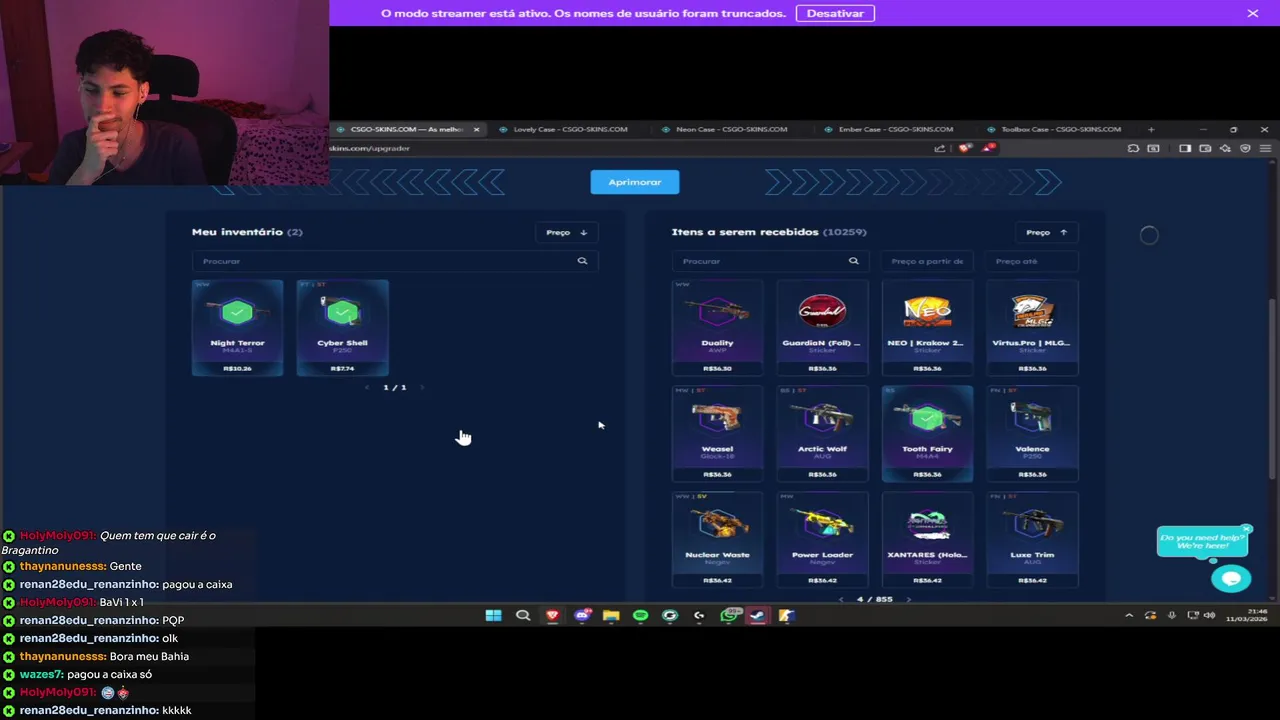The width and height of the screenshot is (1280, 720).
Task: Close the 'Do you need help?' popup
Action: pyautogui.click(x=1246, y=529)
